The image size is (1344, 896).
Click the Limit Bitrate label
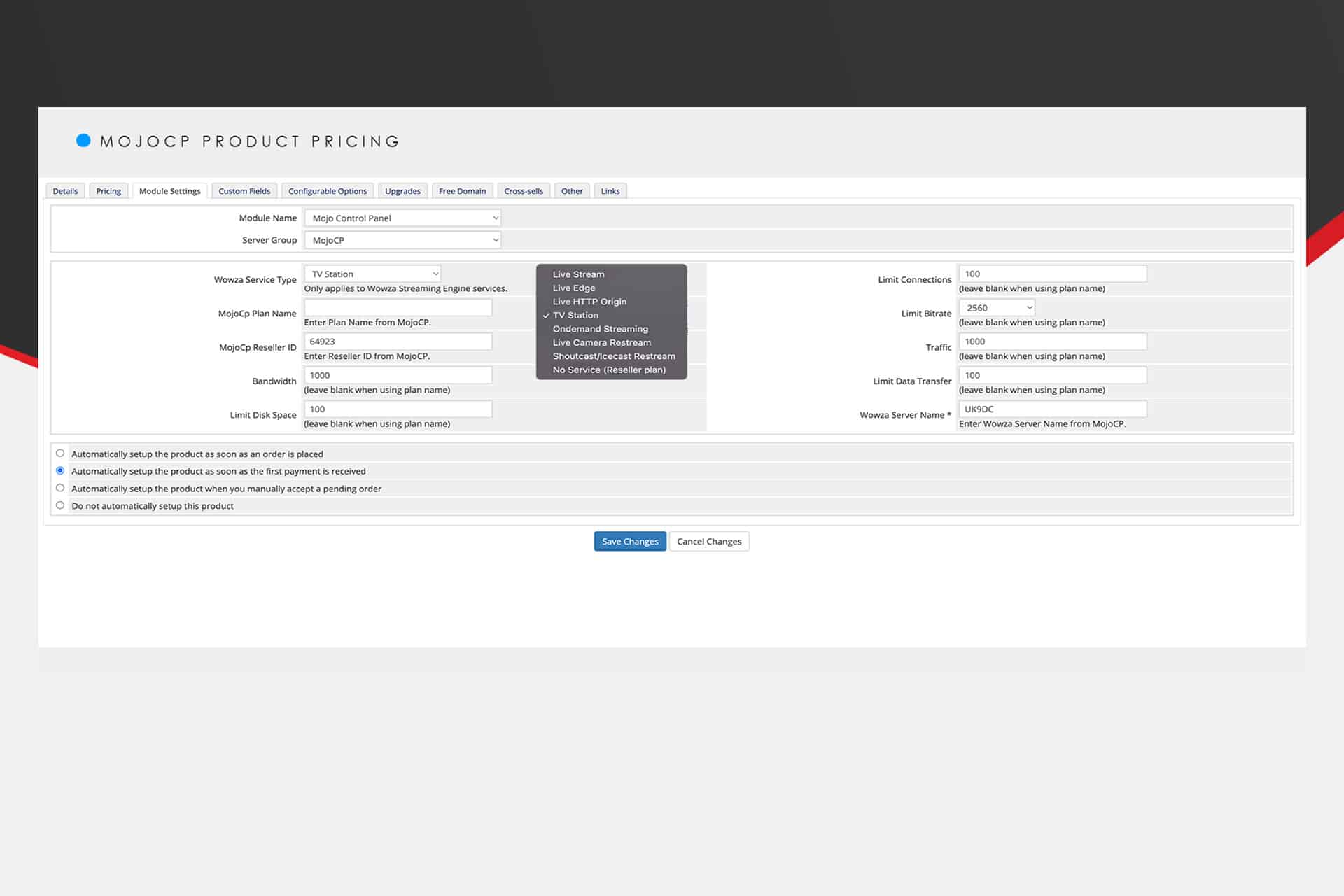tap(926, 314)
